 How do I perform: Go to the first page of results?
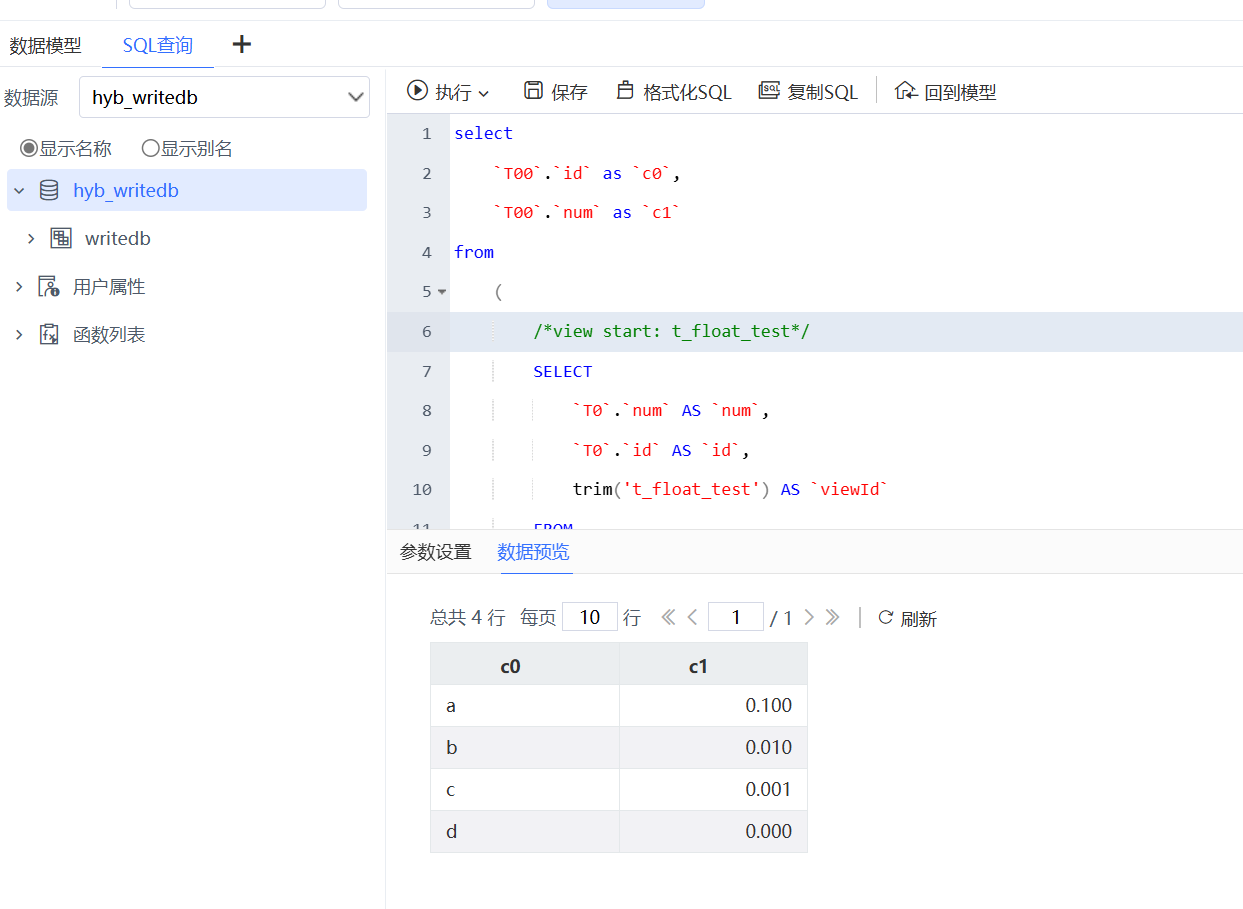coord(668,617)
